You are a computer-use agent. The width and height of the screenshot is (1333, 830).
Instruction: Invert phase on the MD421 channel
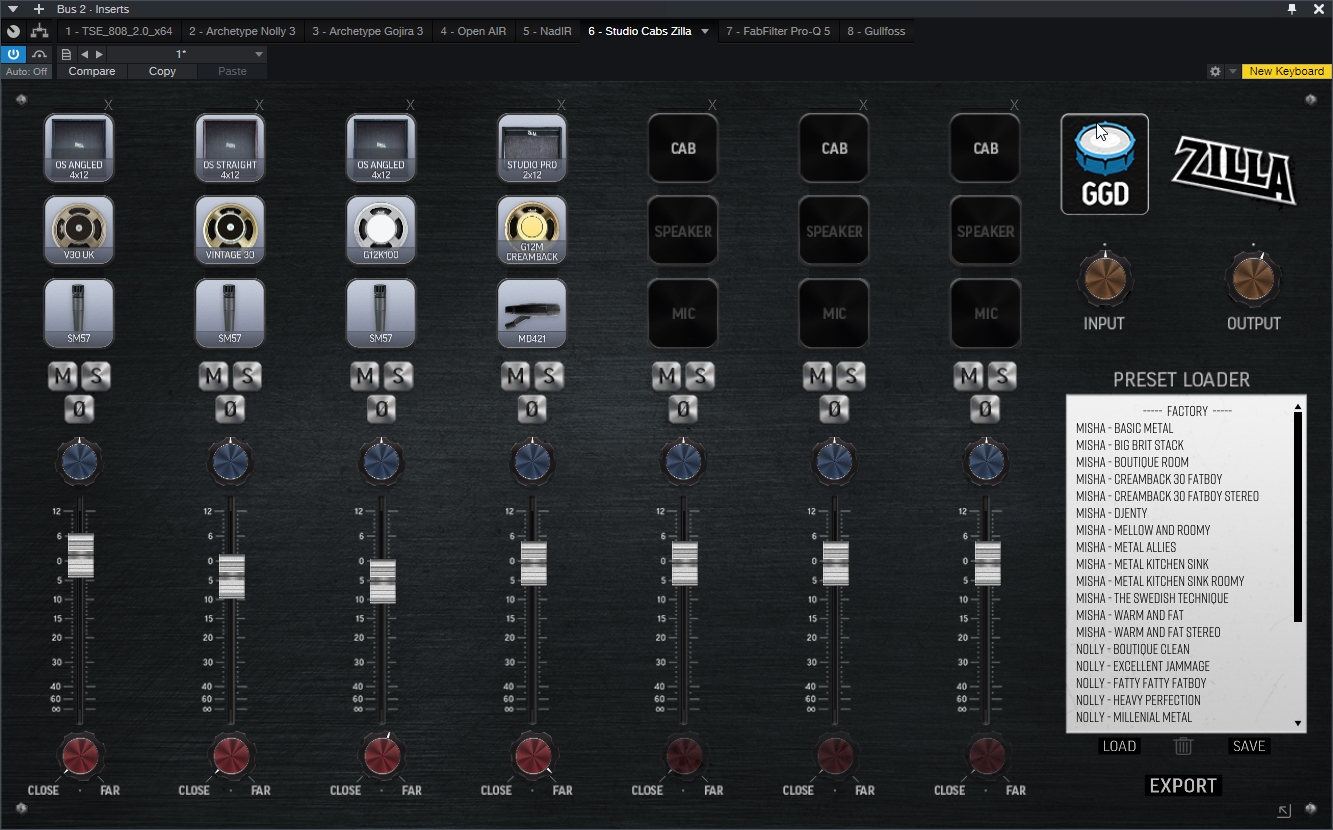coord(532,409)
